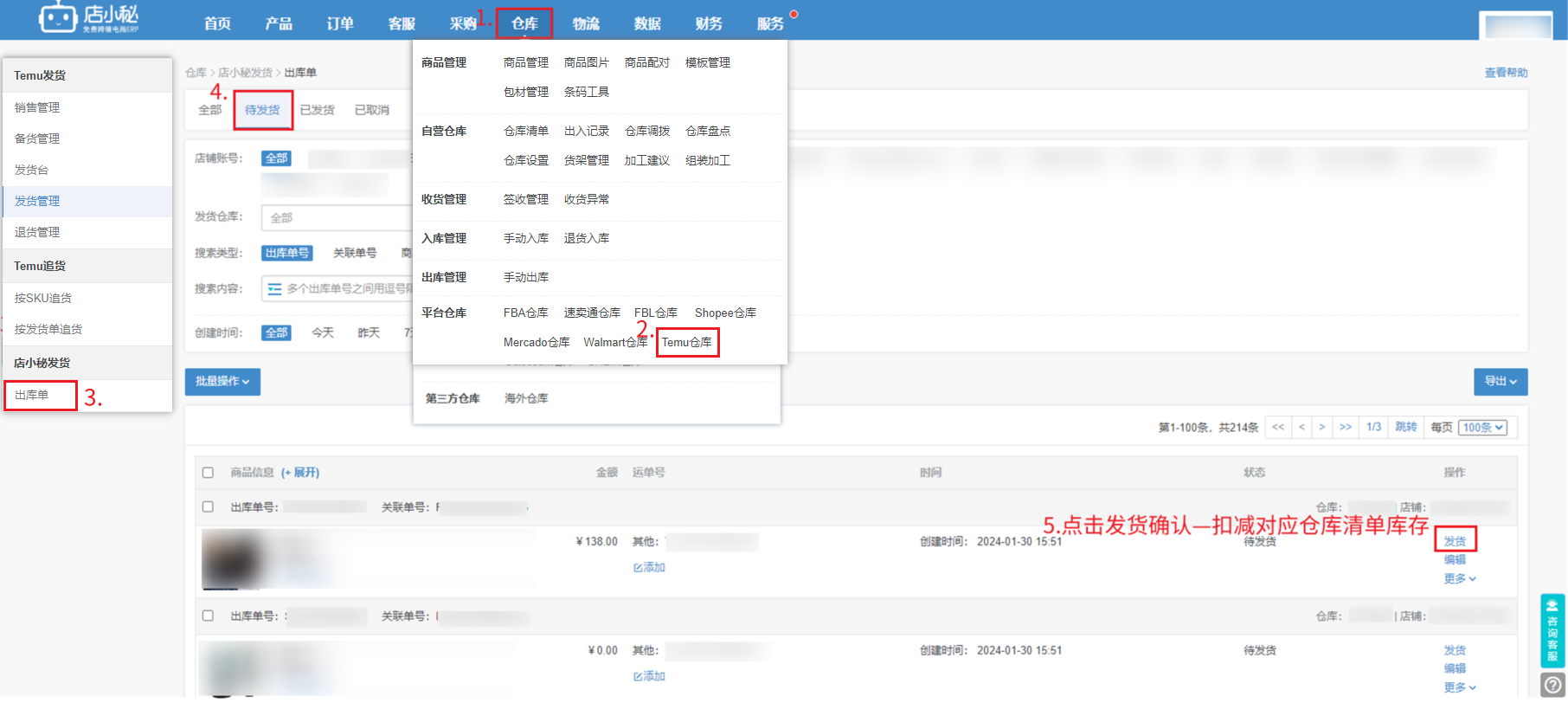This screenshot has height=703, width=1568.
Task: Open 发货管理 in the sidebar
Action: coord(87,201)
